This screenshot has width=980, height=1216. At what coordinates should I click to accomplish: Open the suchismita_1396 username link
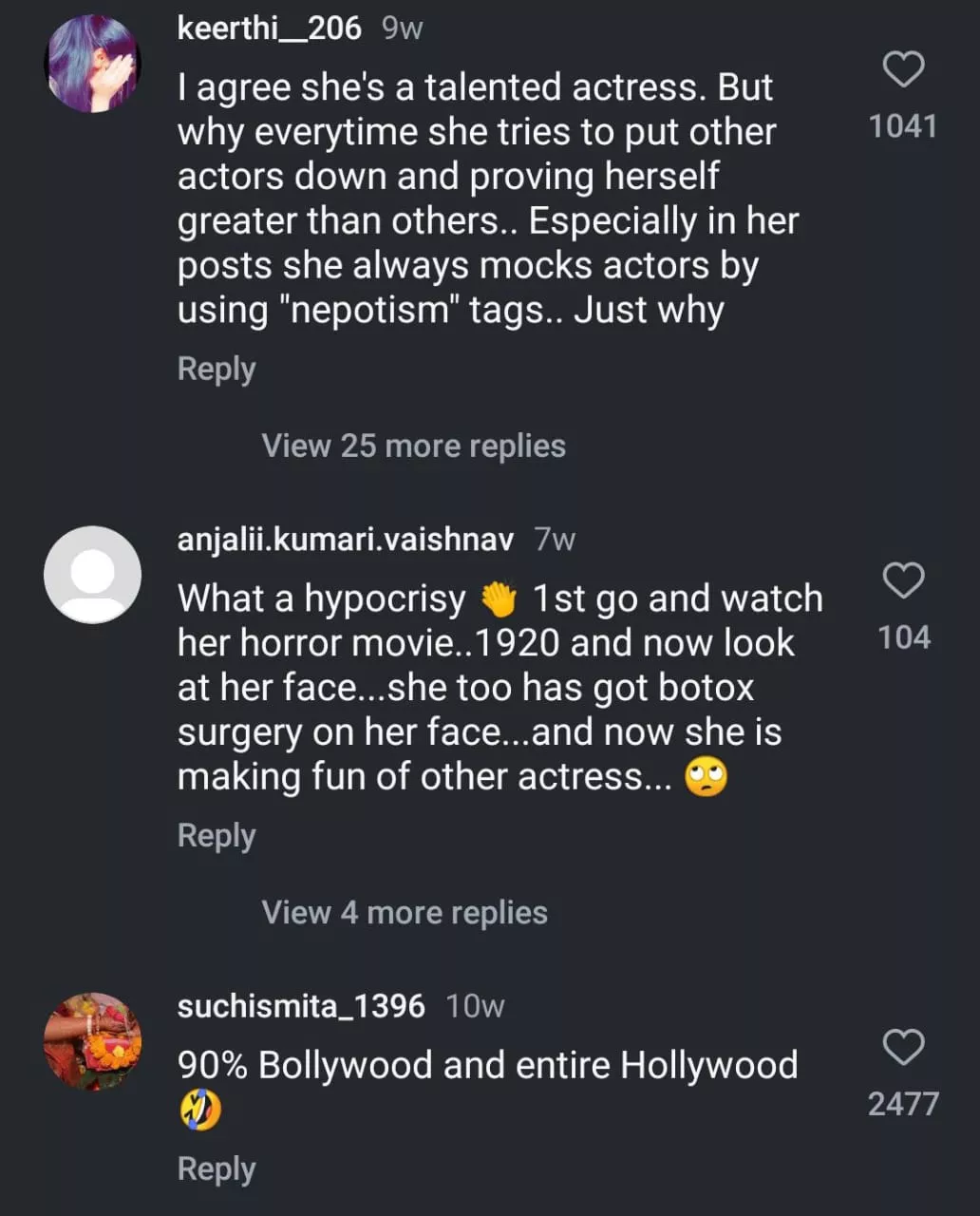(301, 1005)
